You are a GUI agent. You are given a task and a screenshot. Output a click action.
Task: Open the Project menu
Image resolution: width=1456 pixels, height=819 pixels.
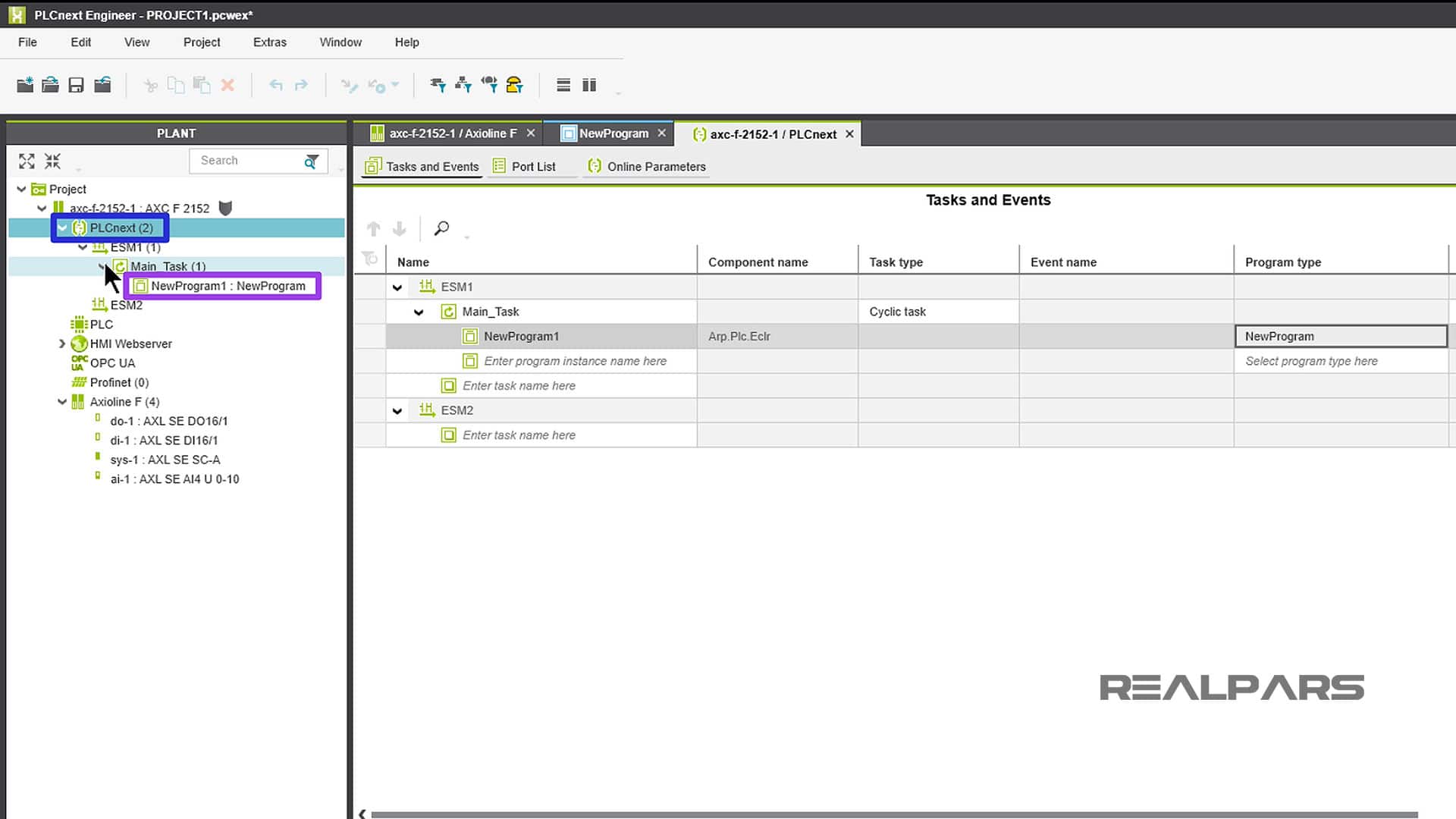click(x=202, y=42)
